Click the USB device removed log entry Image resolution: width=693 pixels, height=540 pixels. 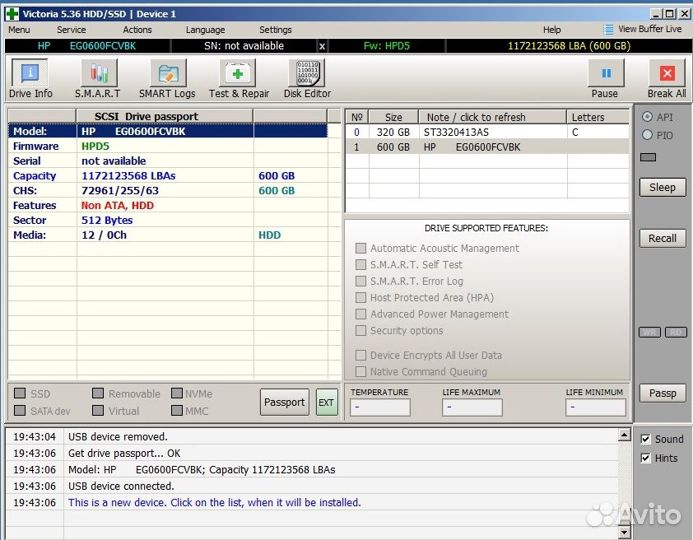pyautogui.click(x=118, y=437)
